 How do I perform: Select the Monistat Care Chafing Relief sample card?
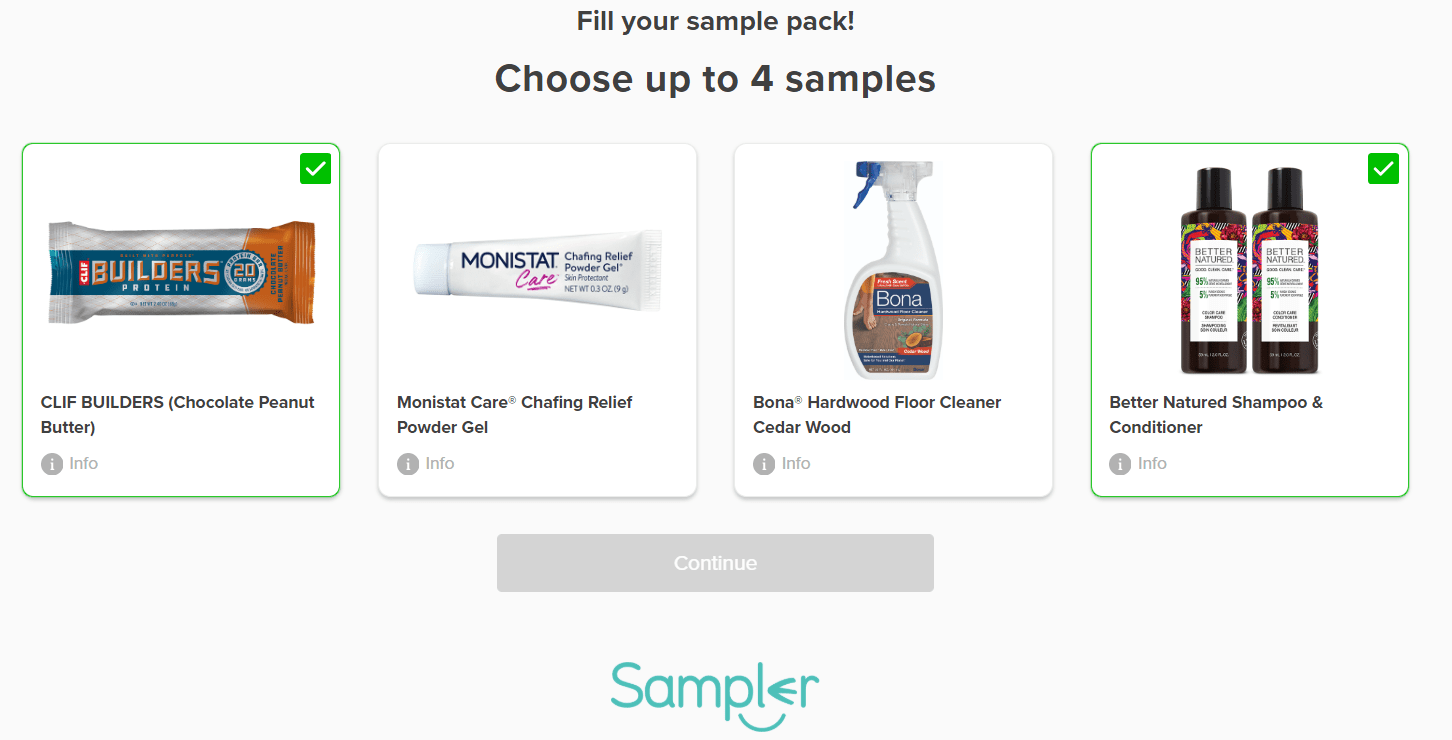[x=537, y=320]
